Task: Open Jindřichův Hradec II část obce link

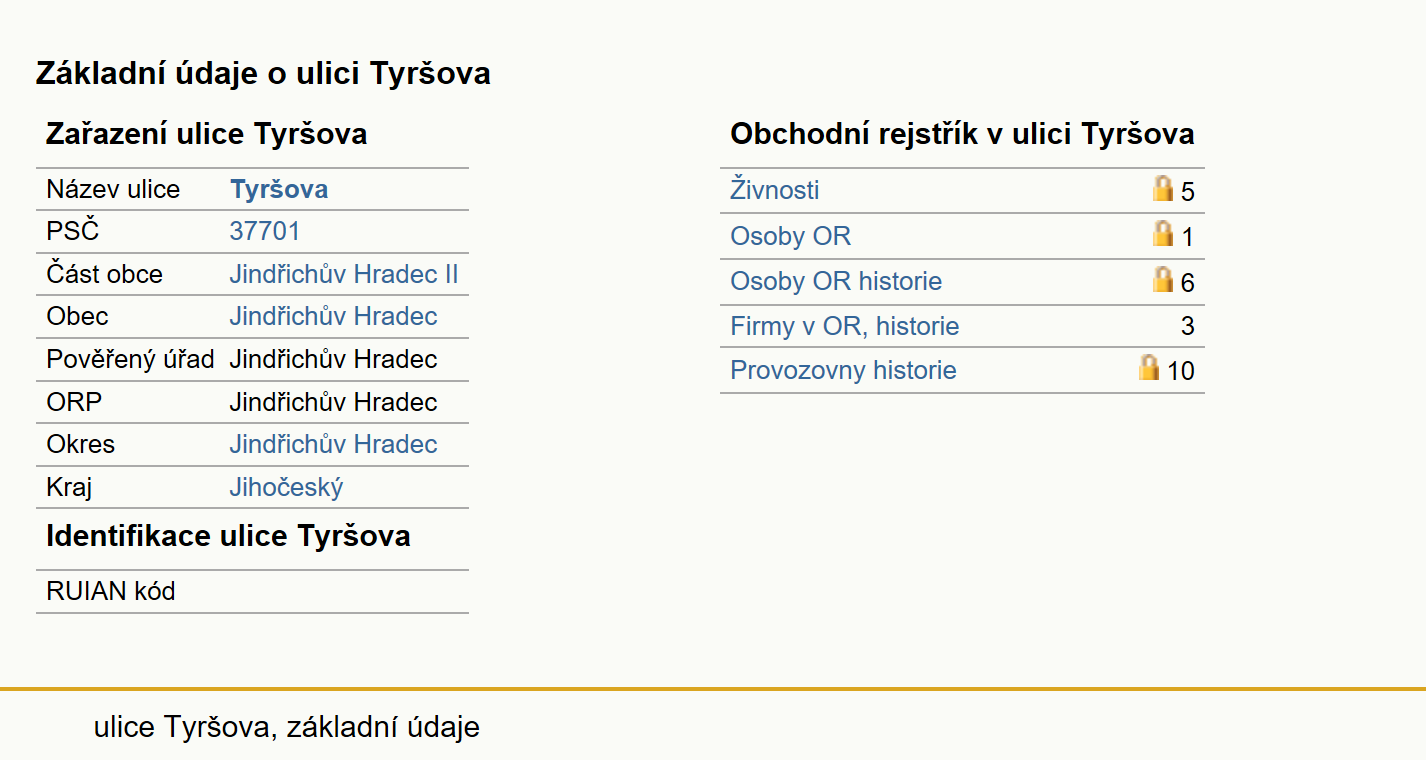Action: pos(344,274)
